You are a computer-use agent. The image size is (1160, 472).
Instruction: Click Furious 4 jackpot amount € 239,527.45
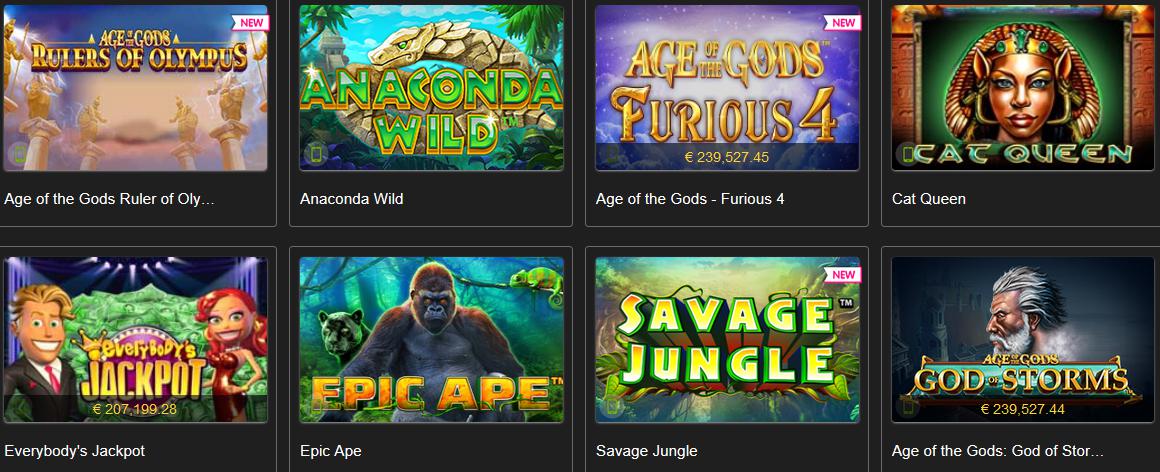tap(727, 157)
